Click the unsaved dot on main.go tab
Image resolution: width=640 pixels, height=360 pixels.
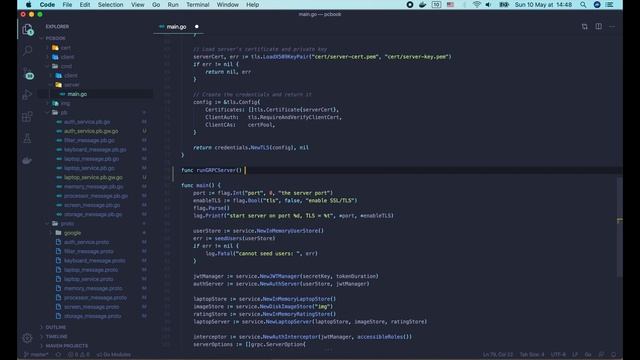(x=197, y=27)
